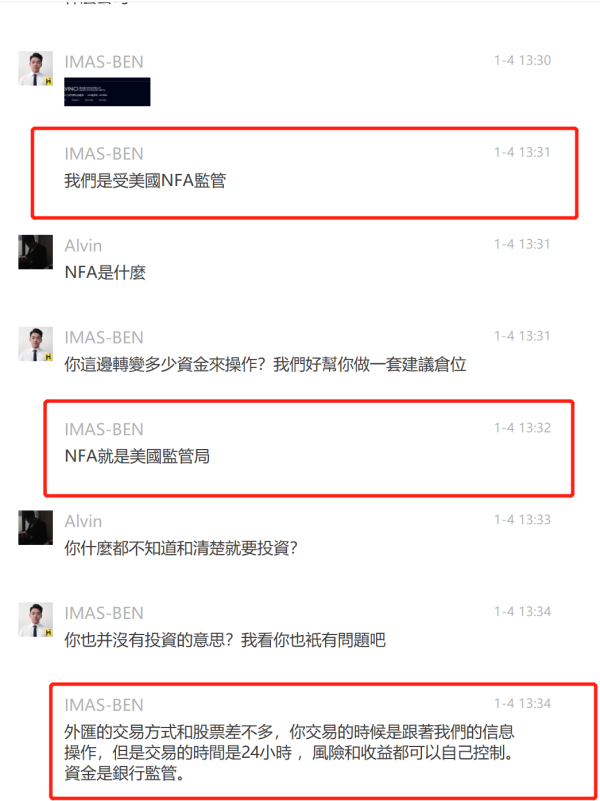This screenshot has height=801, width=600.
Task: Click the Alvin sender name at 13:31
Action: [x=83, y=246]
